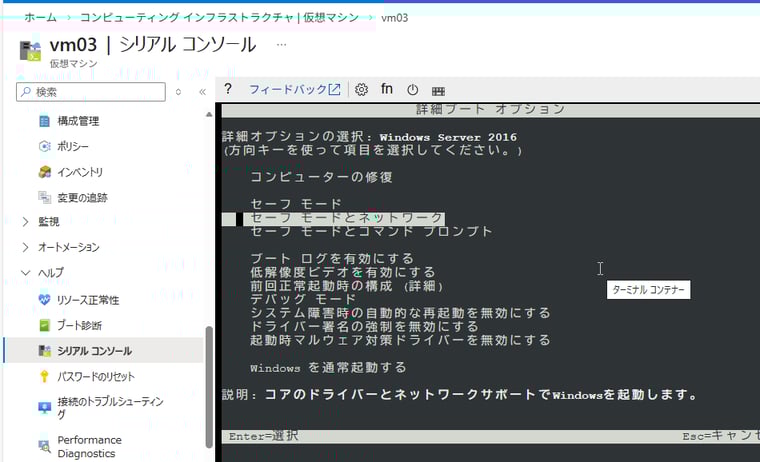Open the vm03 virtual machine header icon

(x=30, y=50)
